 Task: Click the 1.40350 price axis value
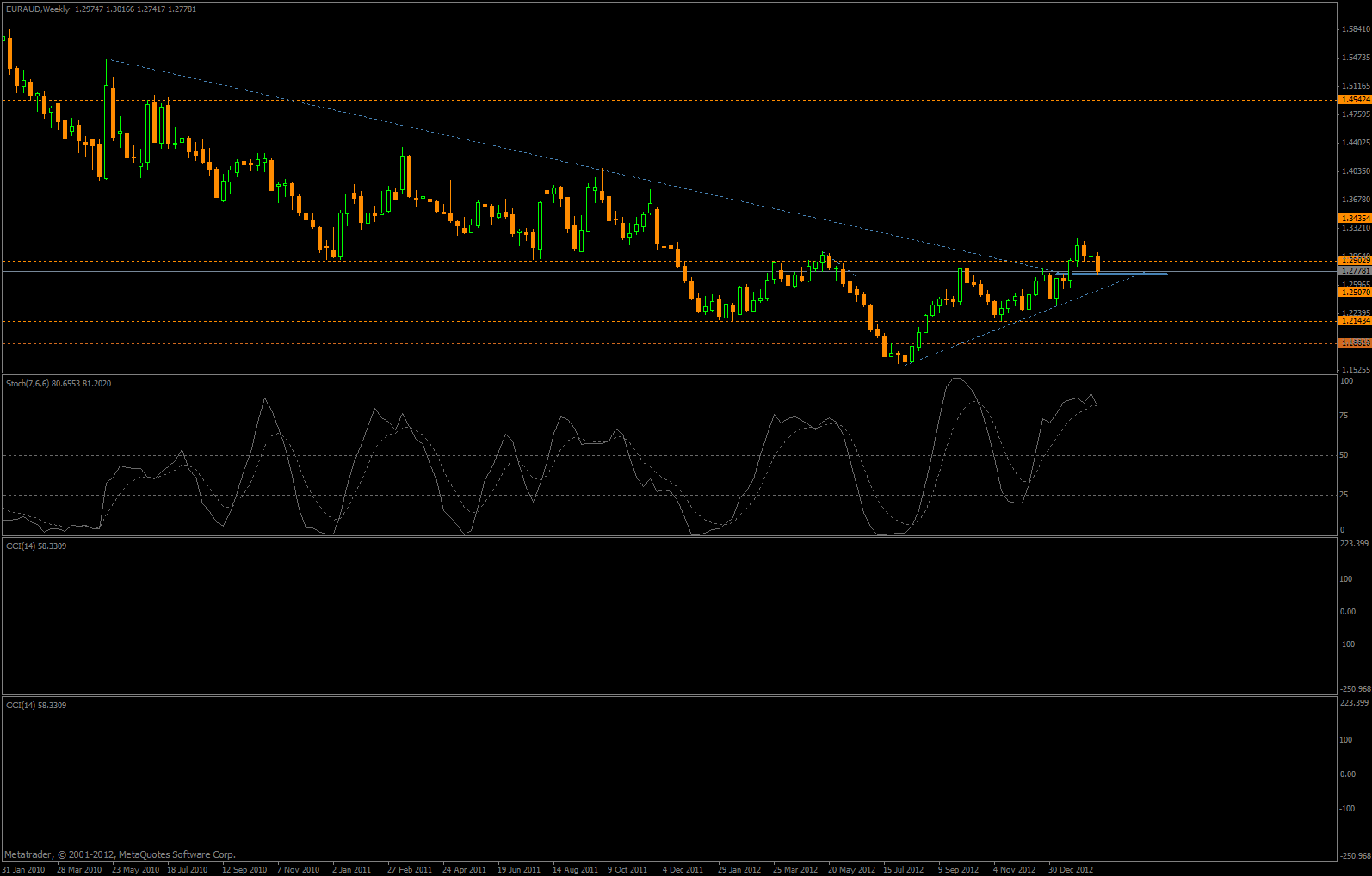point(1356,171)
